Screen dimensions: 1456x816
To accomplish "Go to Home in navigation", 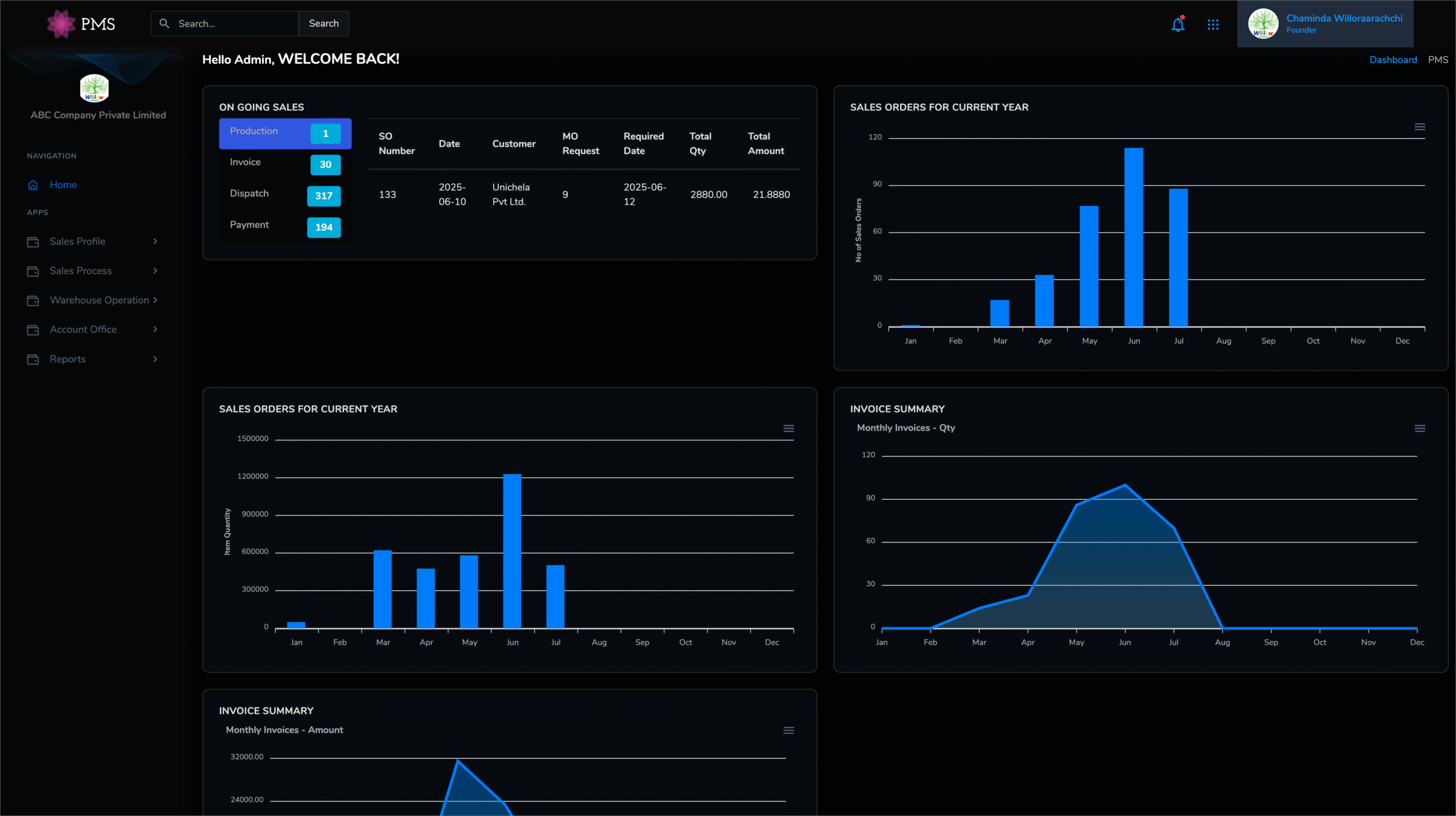I will pos(63,185).
